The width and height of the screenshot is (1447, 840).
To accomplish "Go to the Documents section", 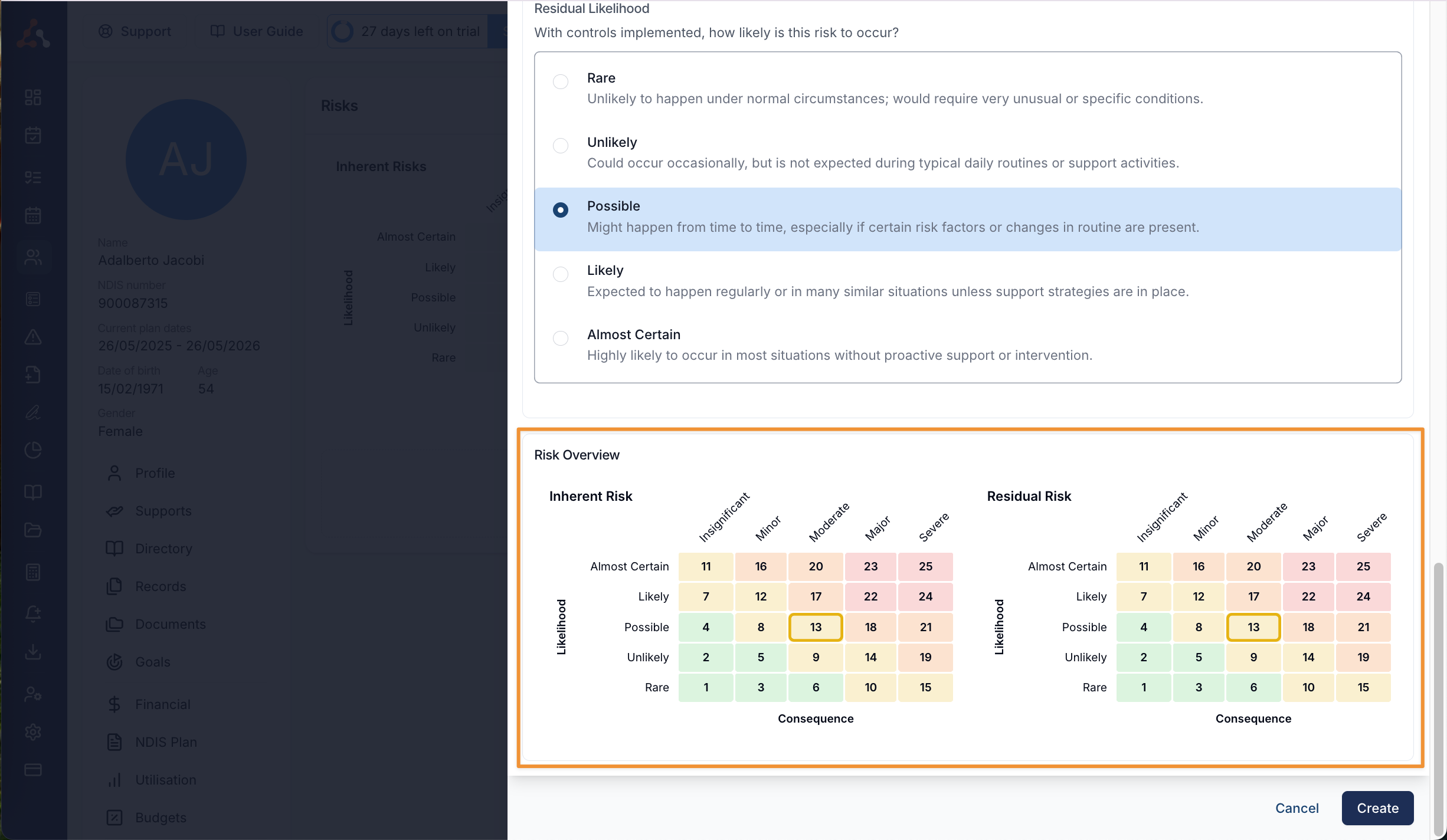I will [170, 624].
